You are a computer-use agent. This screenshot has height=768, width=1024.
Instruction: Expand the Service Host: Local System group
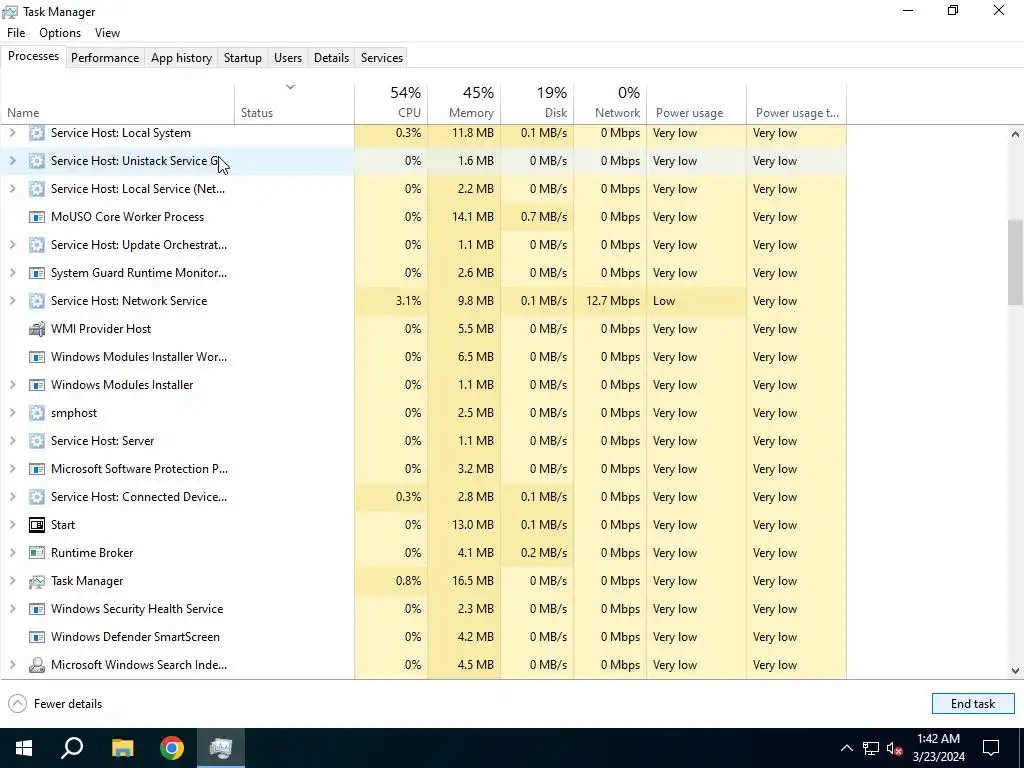[12, 133]
